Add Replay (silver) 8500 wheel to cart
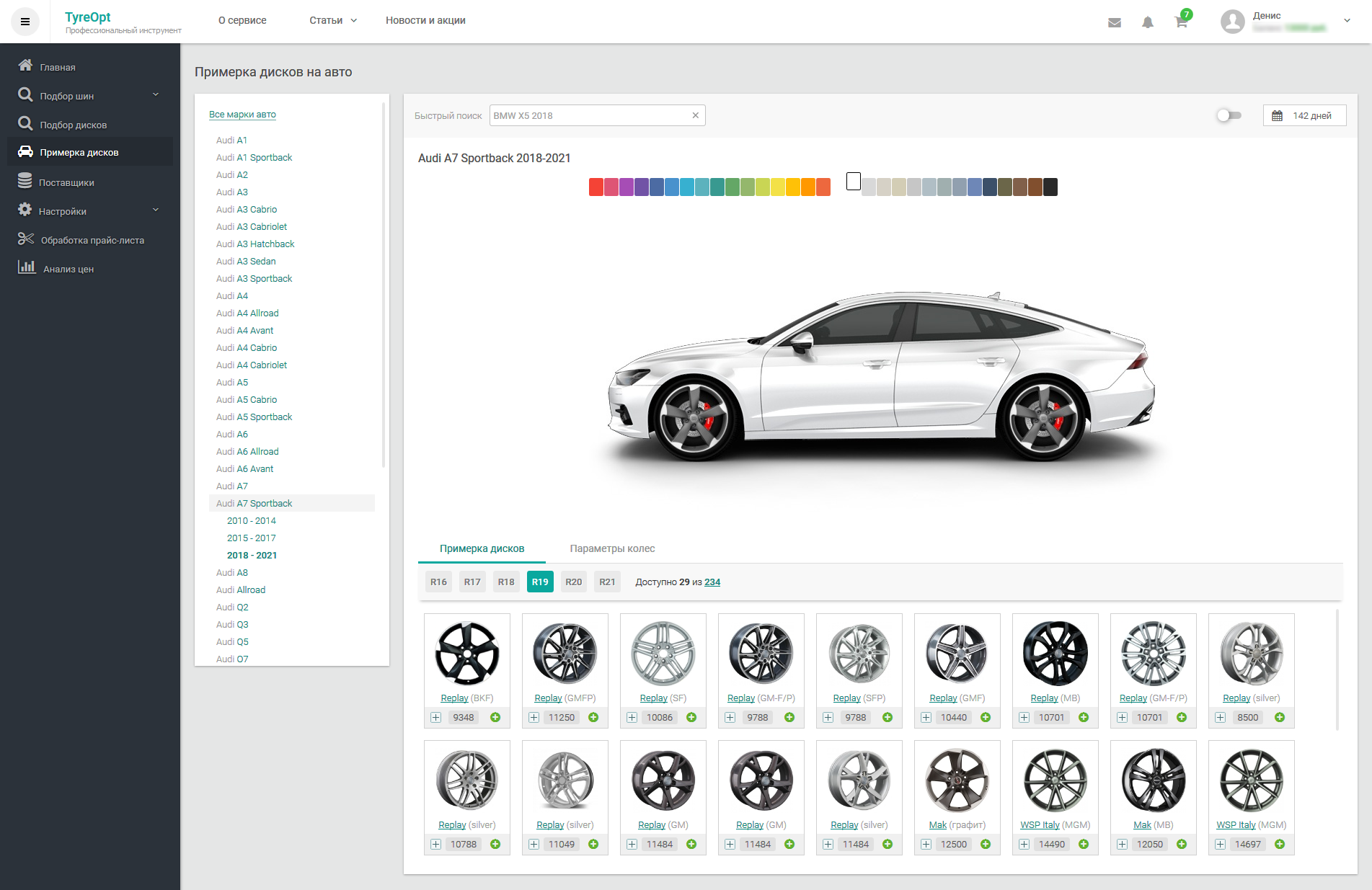The height and width of the screenshot is (890, 1372). point(1280,717)
